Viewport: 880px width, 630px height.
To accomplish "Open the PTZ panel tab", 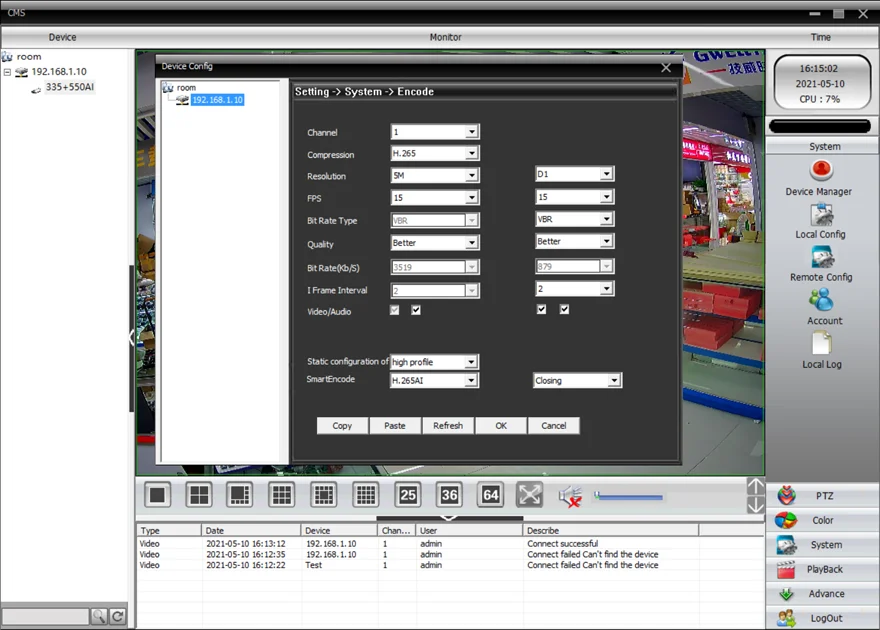I will 822,496.
